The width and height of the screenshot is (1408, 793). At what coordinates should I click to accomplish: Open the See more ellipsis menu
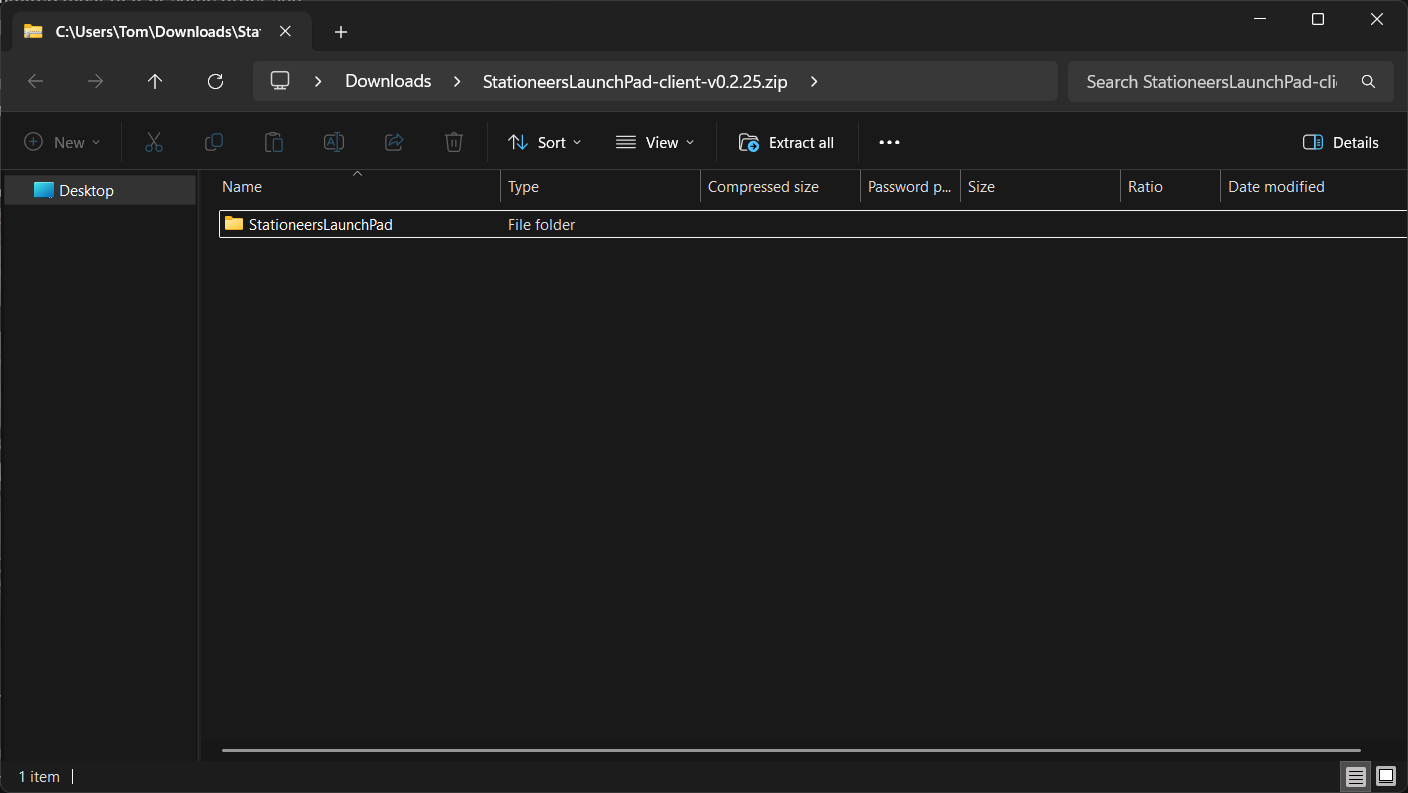889,143
